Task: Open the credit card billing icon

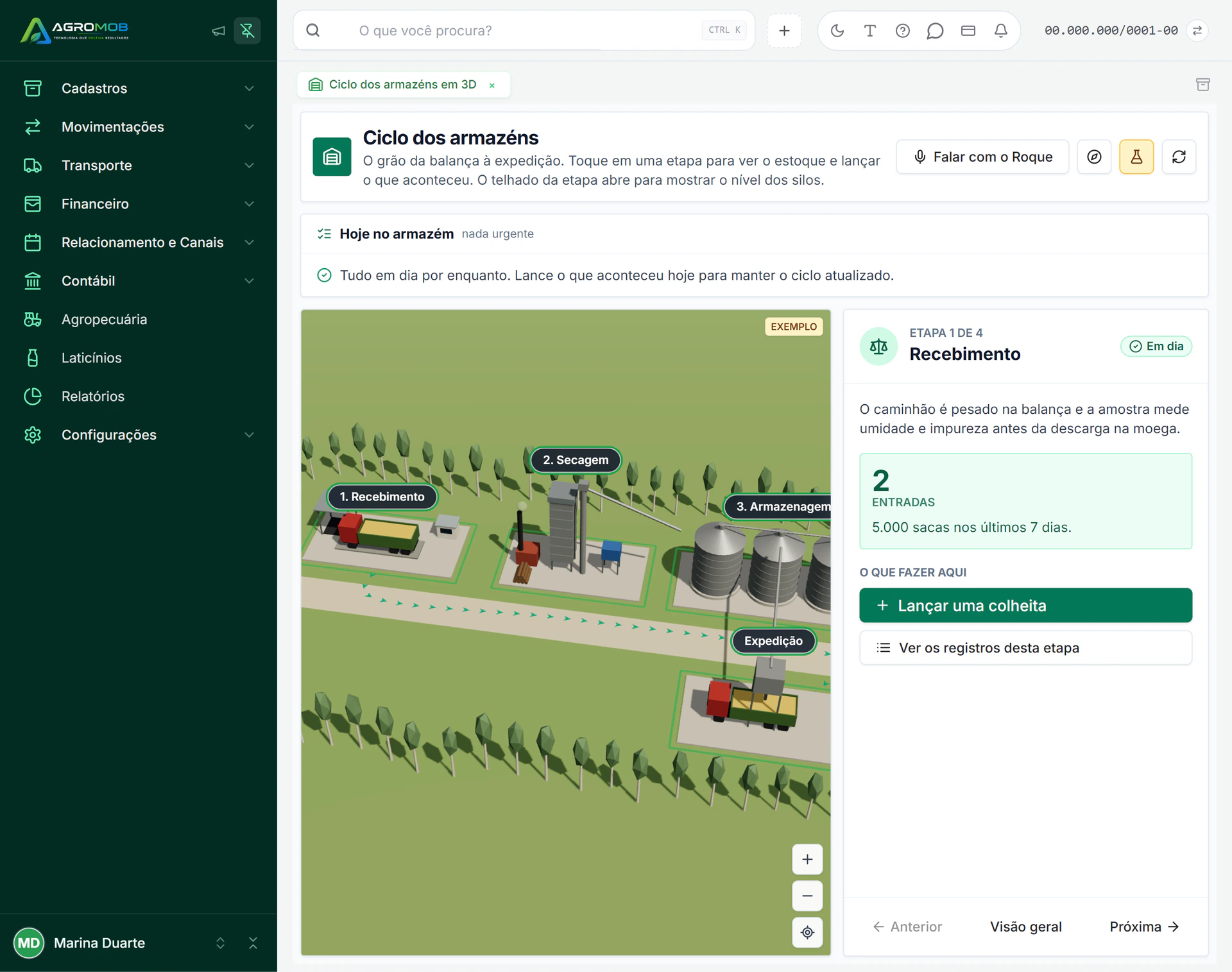Action: pos(968,31)
